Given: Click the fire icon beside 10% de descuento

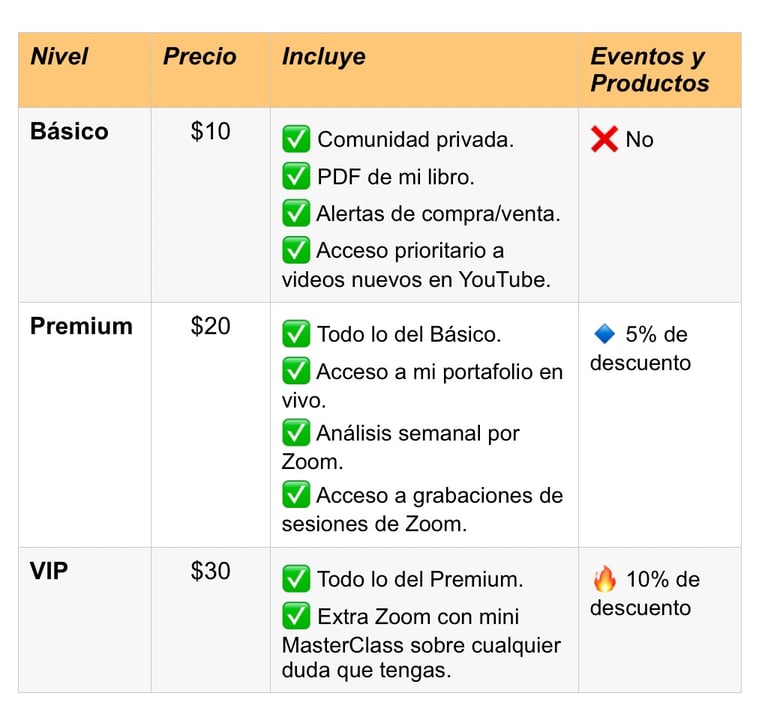Looking at the screenshot, I should 604,579.
